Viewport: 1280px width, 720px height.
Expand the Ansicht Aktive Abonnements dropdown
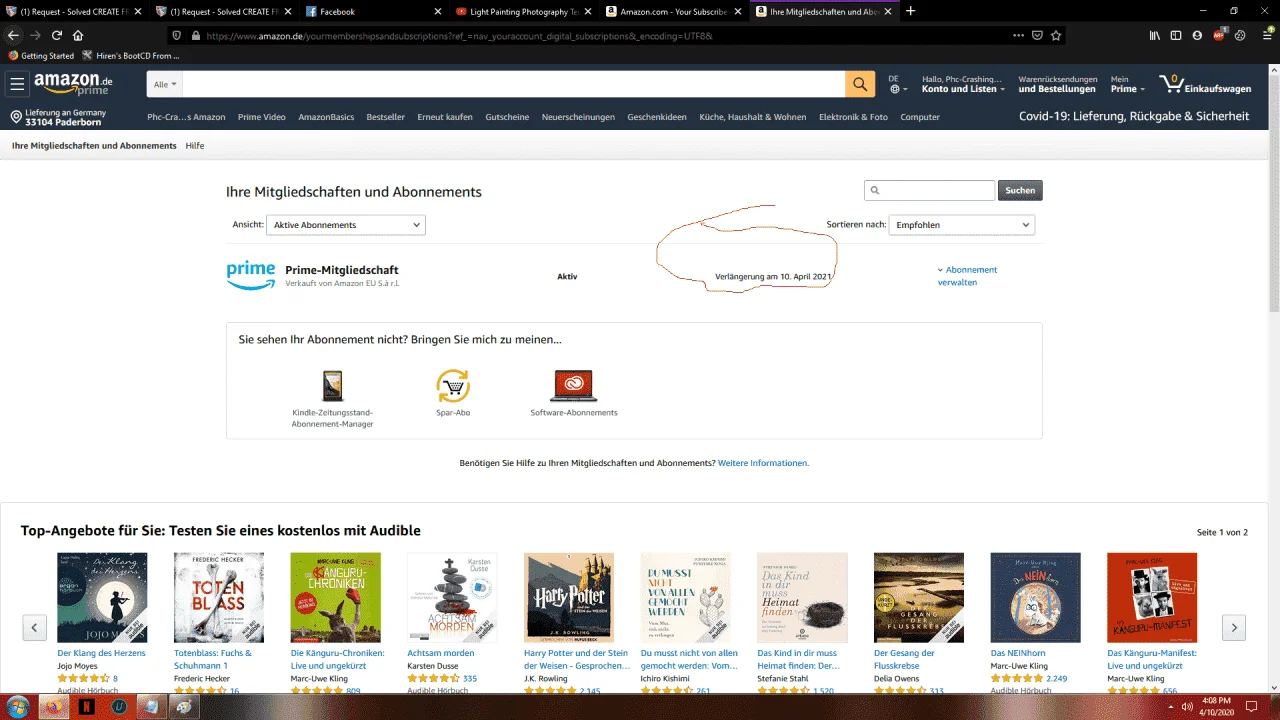point(345,225)
